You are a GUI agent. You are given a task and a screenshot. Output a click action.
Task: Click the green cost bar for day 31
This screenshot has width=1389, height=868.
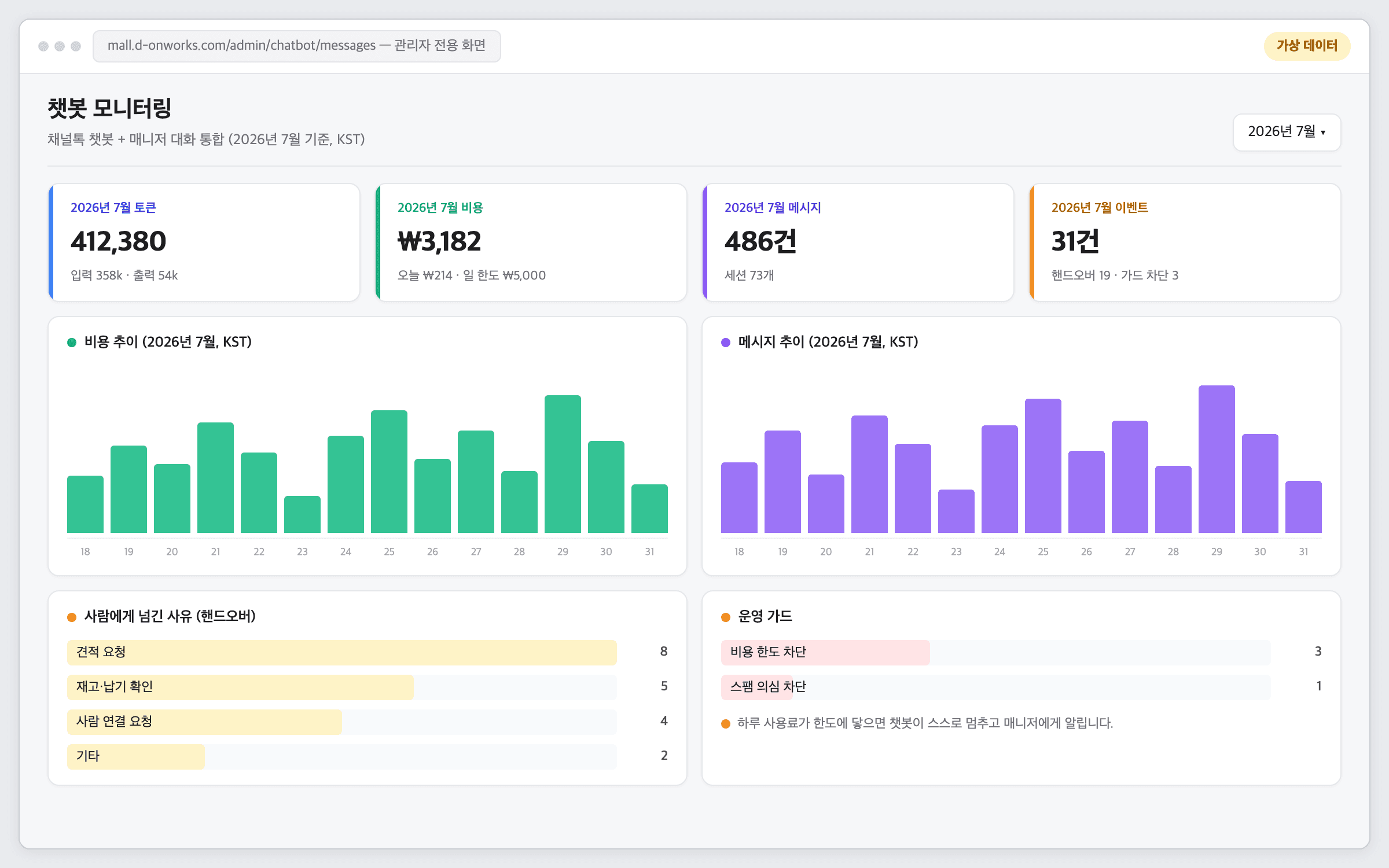[649, 509]
